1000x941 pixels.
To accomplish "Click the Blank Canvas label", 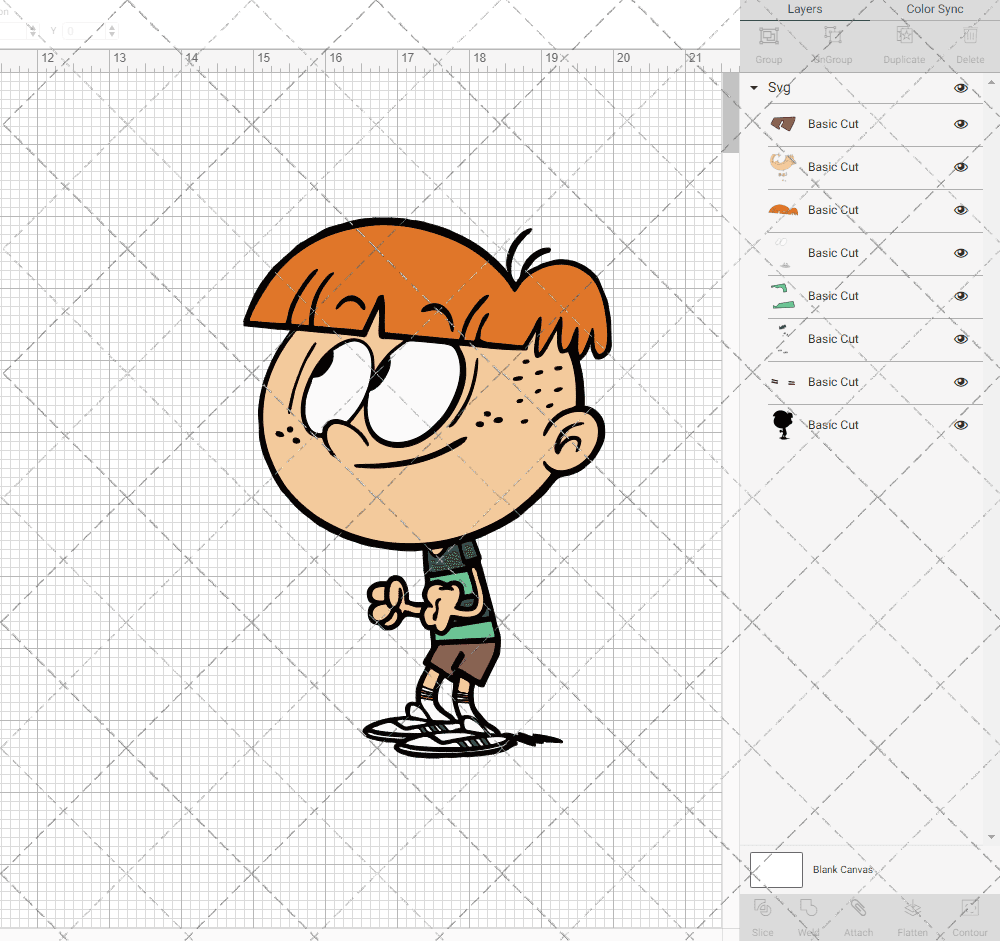I will tap(842, 870).
